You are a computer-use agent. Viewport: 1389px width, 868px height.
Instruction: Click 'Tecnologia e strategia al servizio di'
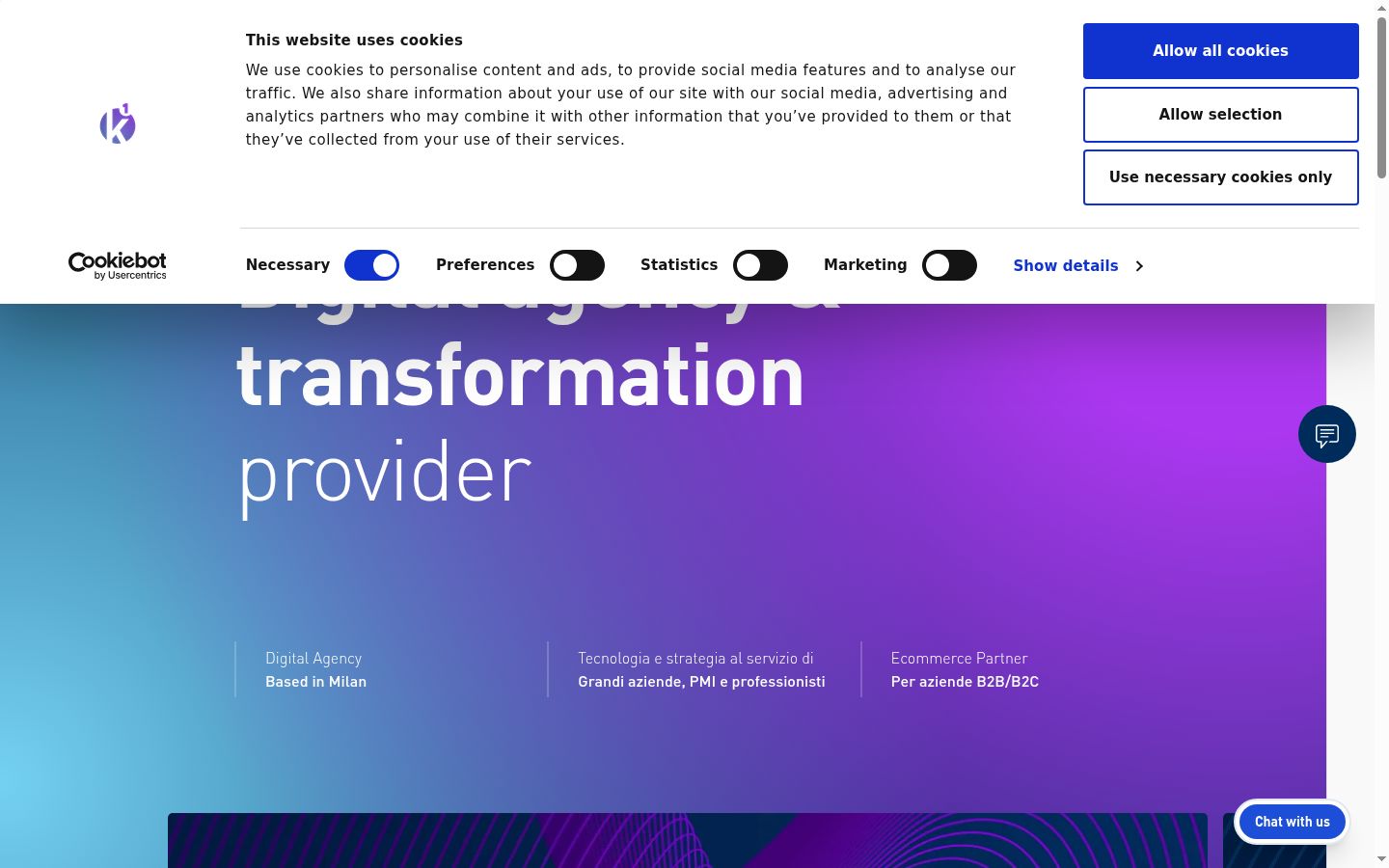(695, 659)
